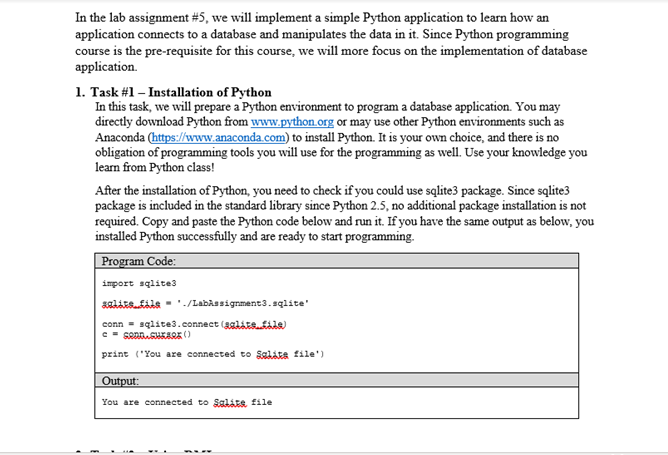Click the paragraph starting 'After the installation'
The height and width of the screenshot is (455, 668).
click(344, 213)
